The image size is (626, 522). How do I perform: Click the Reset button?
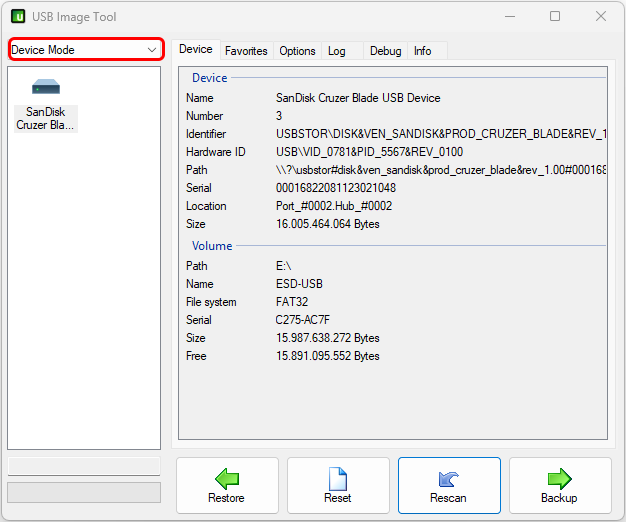click(338, 485)
